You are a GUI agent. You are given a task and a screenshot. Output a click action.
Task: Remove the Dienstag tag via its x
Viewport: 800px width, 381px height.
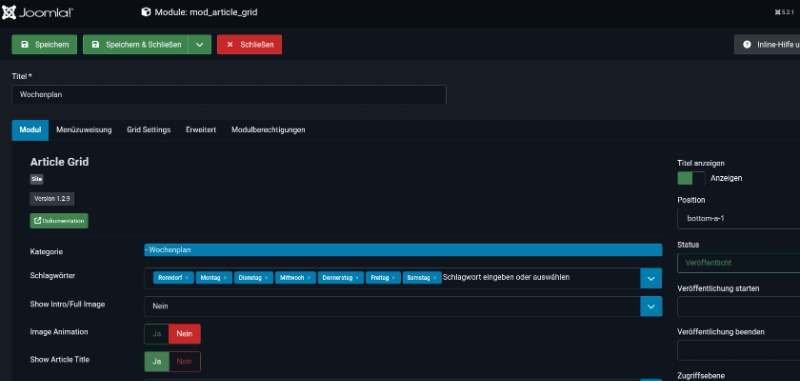coord(266,278)
